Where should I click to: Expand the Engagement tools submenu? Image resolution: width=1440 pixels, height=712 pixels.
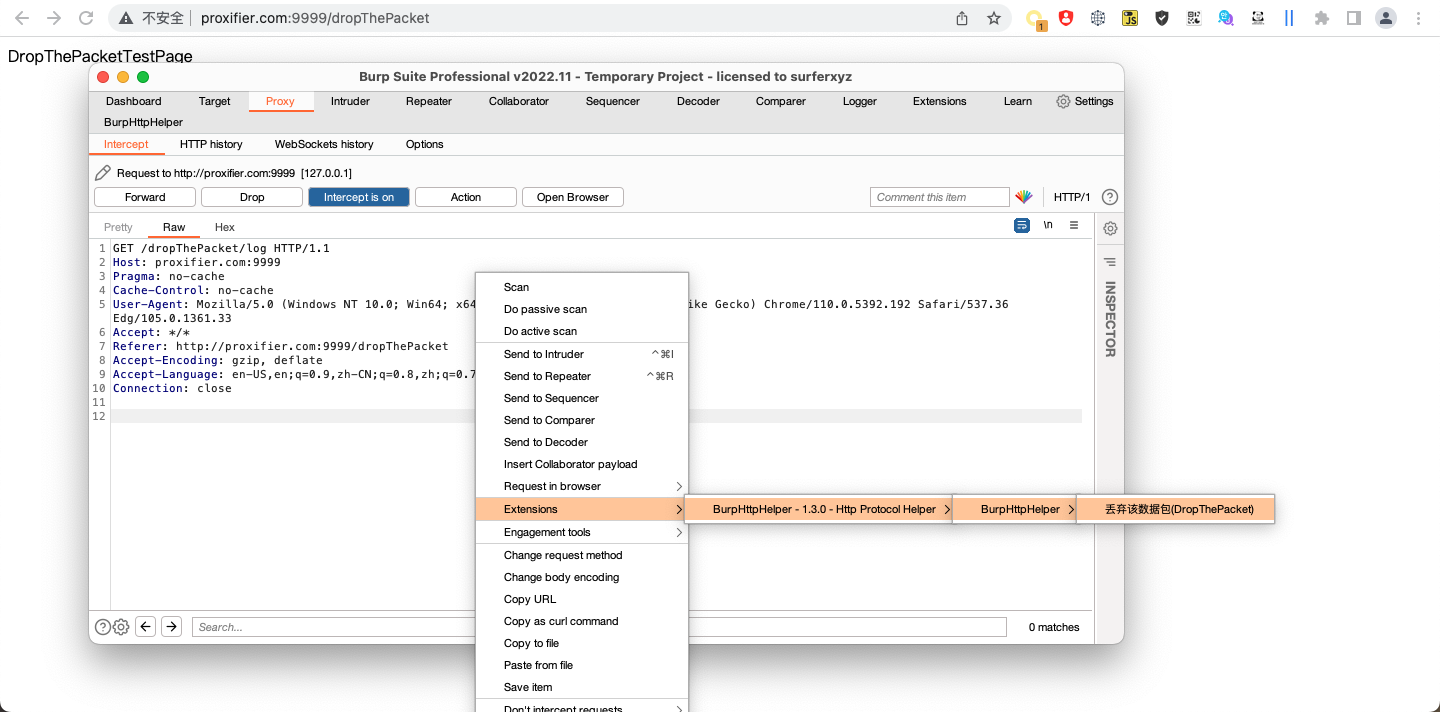582,532
